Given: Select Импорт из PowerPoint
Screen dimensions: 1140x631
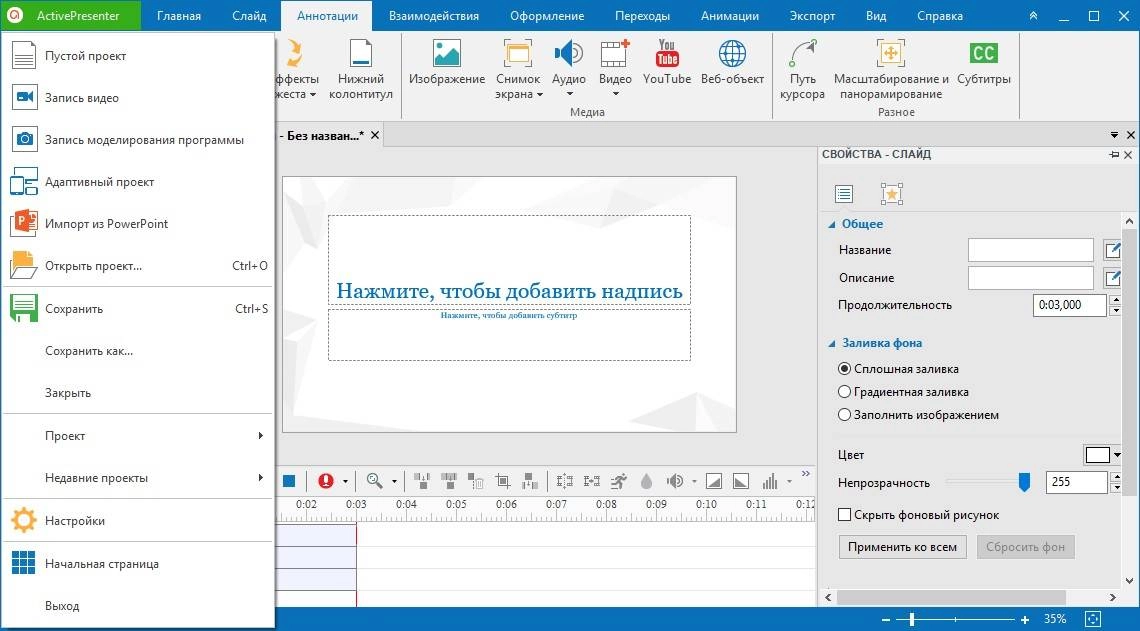Looking at the screenshot, I should 137,224.
